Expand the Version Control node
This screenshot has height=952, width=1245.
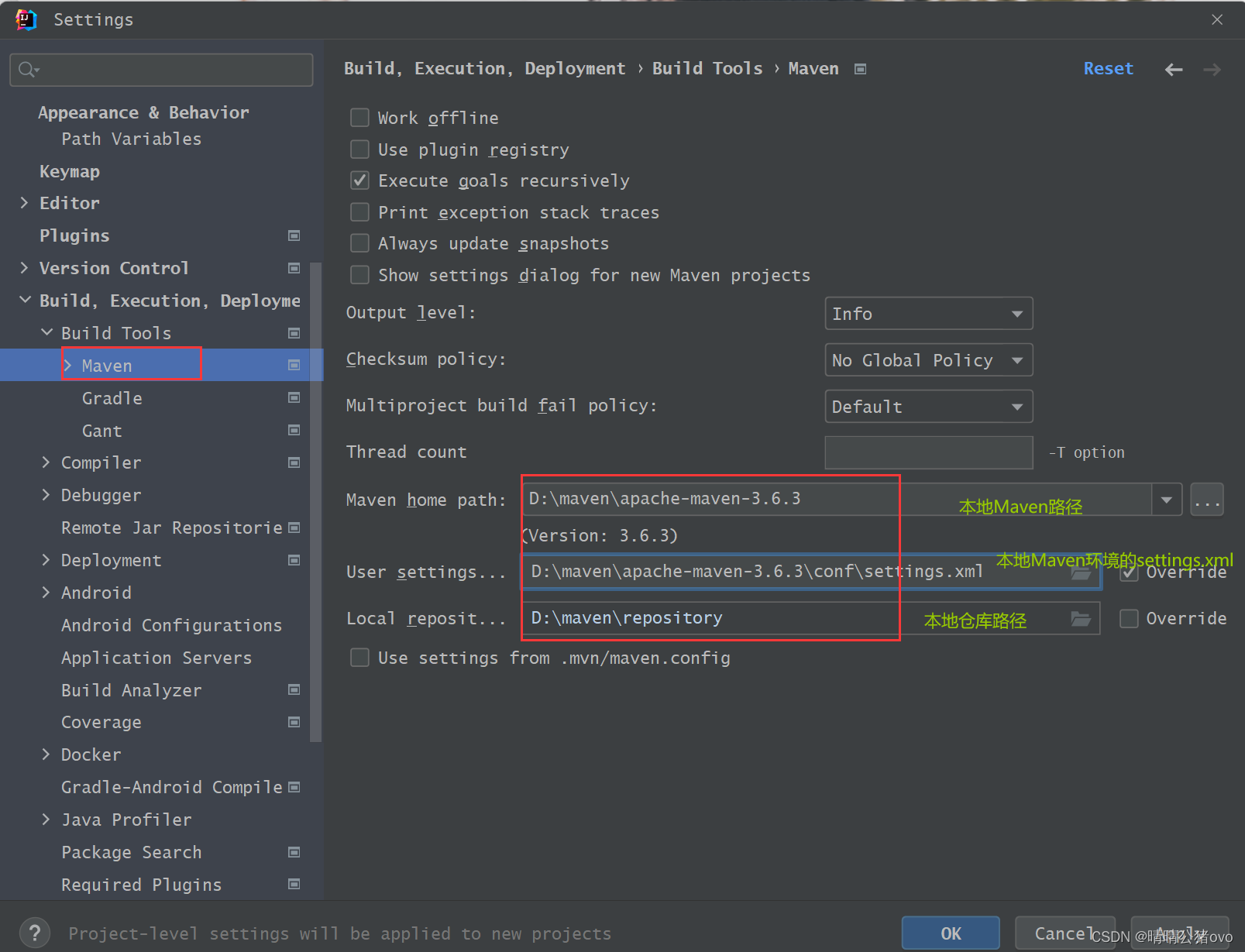[x=24, y=268]
